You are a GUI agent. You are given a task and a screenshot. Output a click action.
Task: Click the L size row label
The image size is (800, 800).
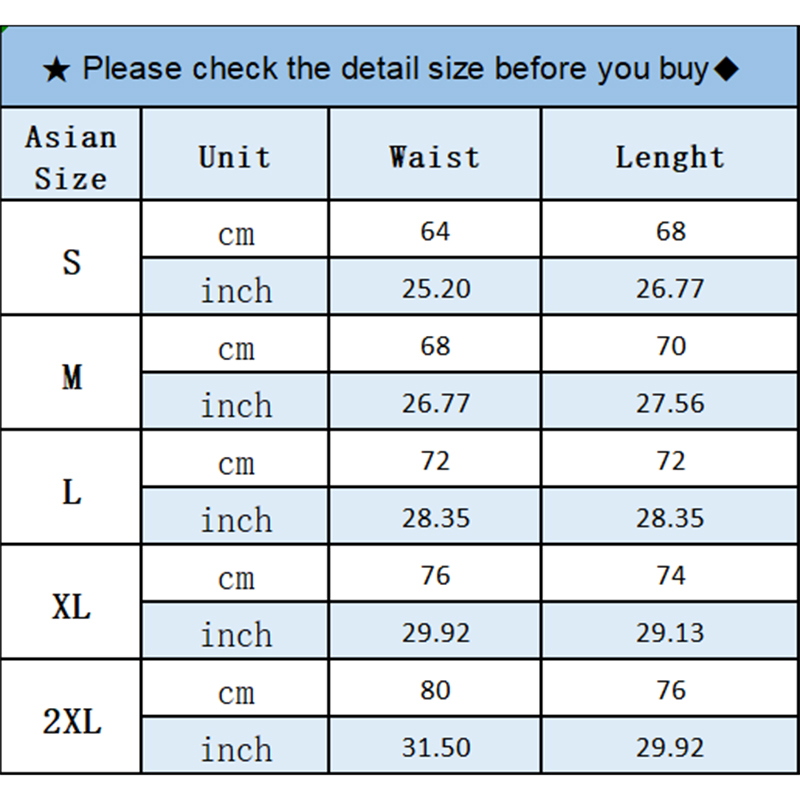coord(71,492)
